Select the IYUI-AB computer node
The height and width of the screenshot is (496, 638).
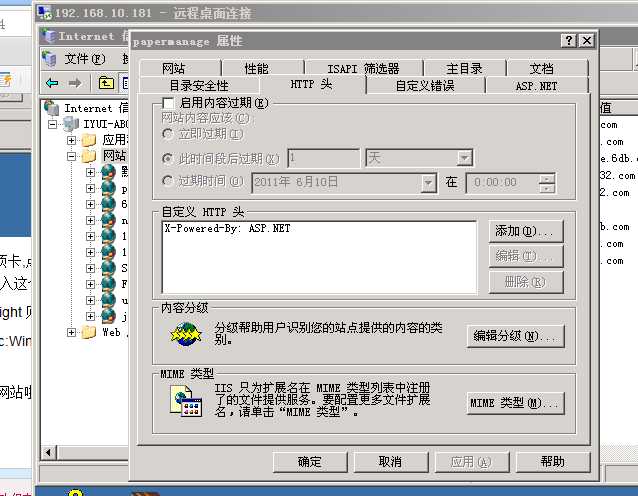(x=106, y=124)
